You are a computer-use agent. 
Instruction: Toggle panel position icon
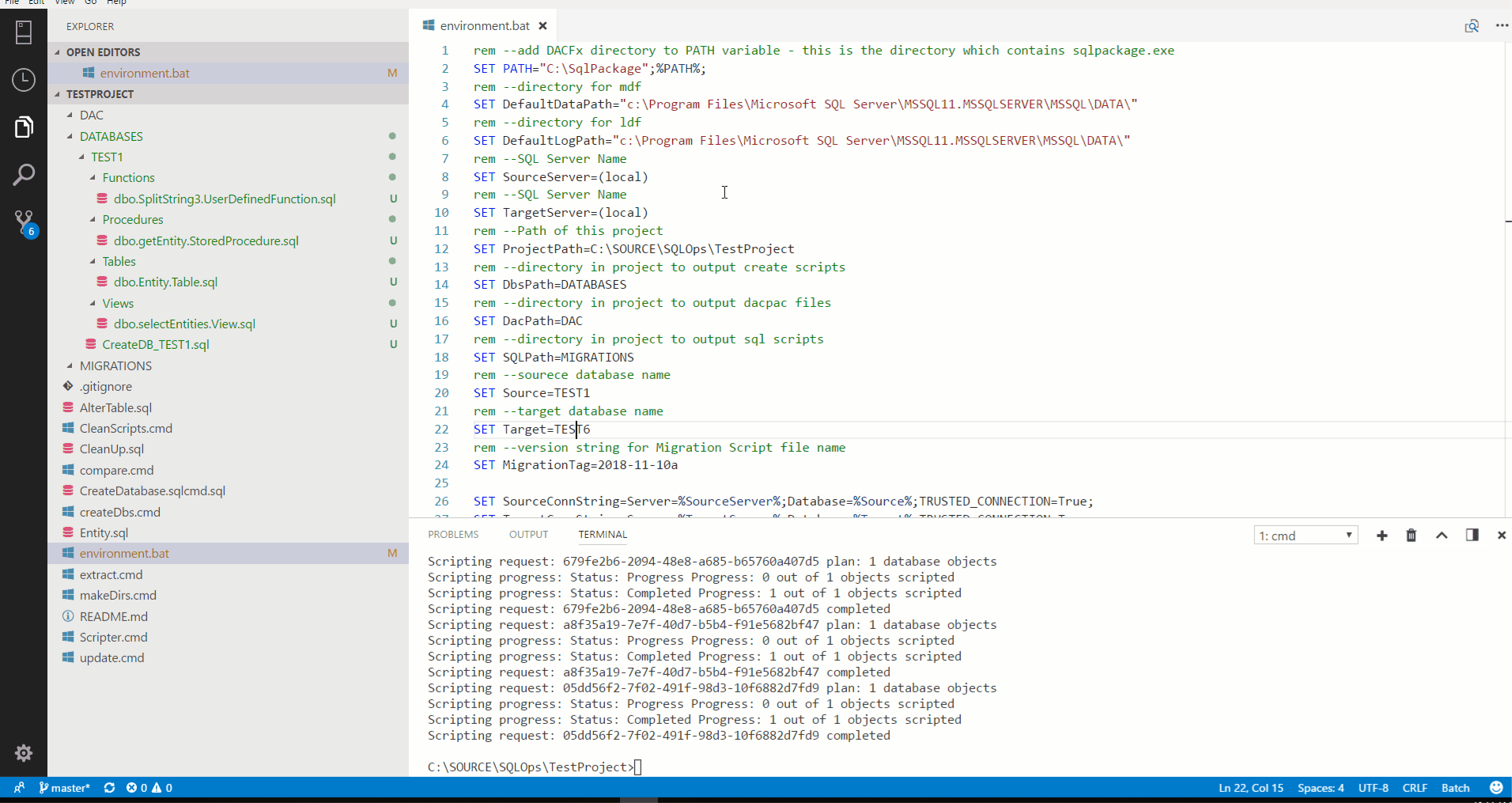click(x=1472, y=536)
